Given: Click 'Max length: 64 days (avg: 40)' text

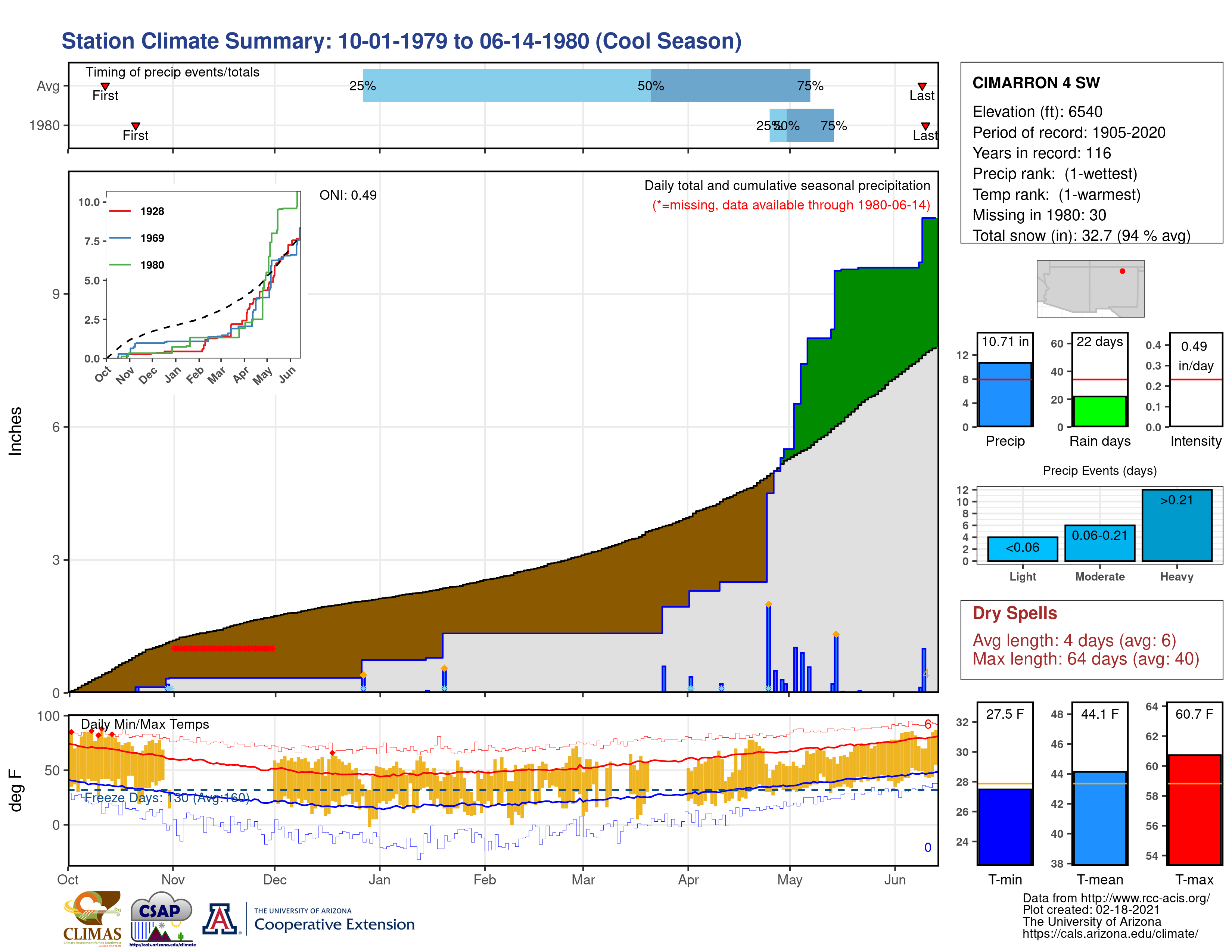Looking at the screenshot, I should pos(1085,659).
